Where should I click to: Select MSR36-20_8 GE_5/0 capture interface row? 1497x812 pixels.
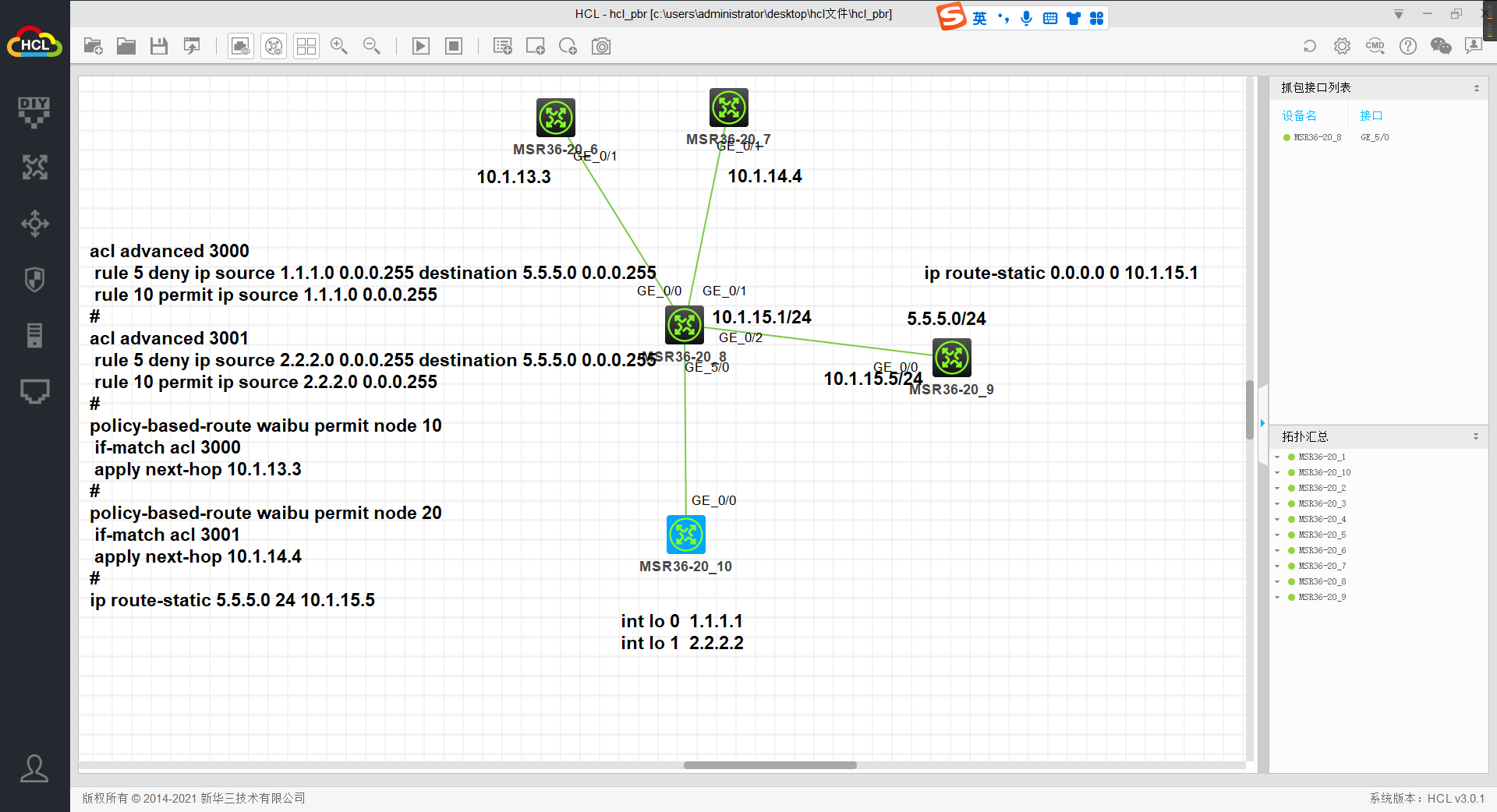point(1378,137)
